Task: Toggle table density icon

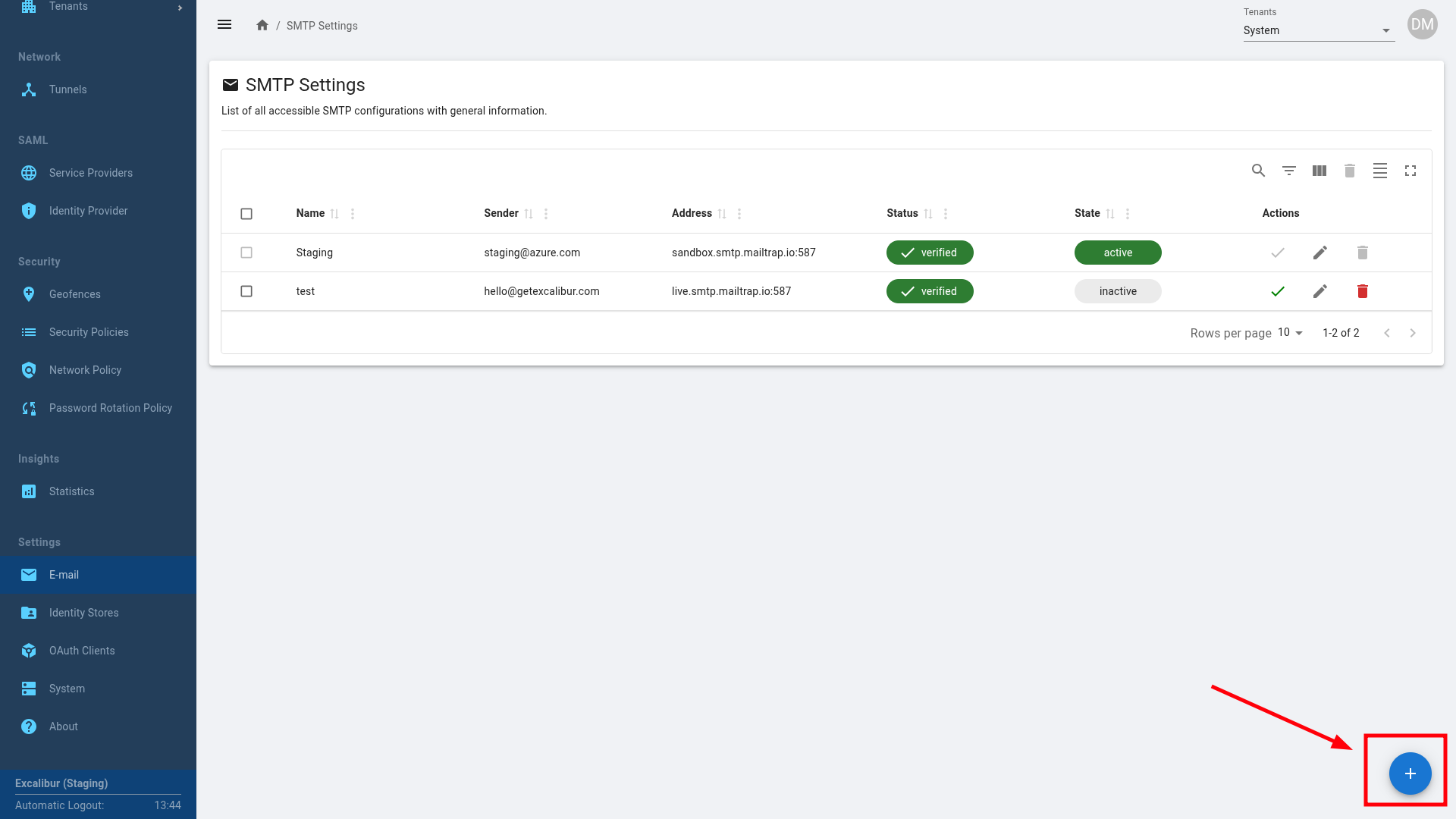Action: pos(1379,171)
